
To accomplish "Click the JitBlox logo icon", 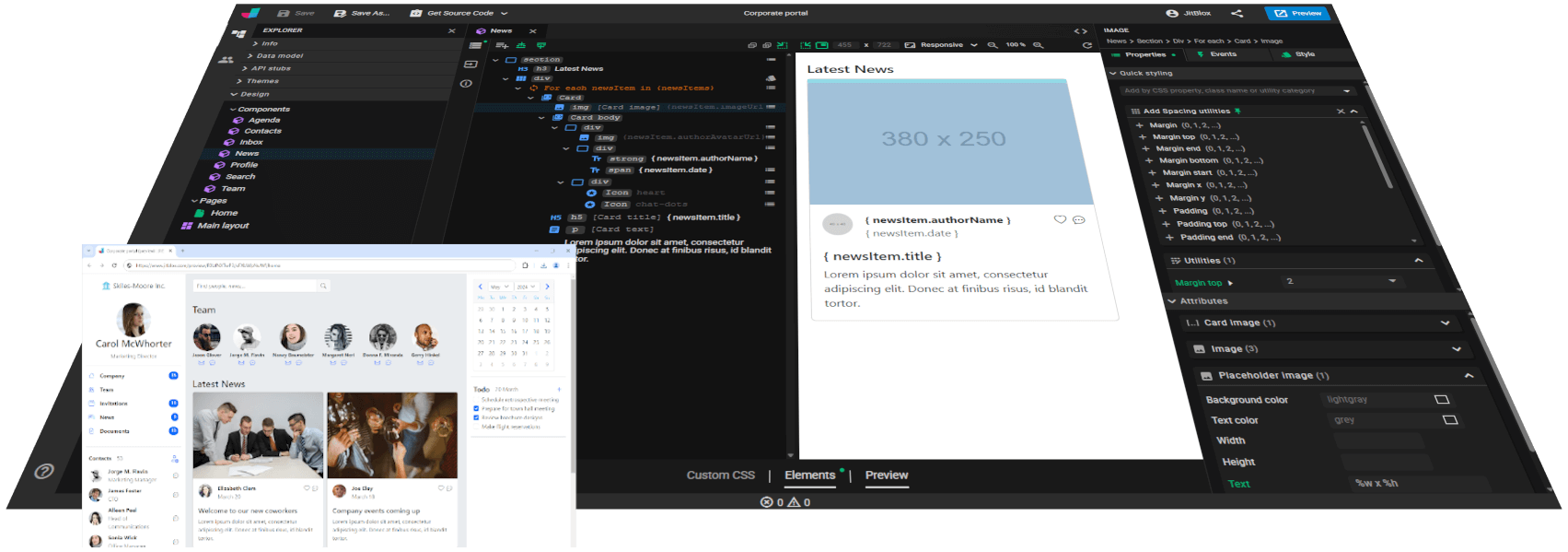I will [250, 13].
